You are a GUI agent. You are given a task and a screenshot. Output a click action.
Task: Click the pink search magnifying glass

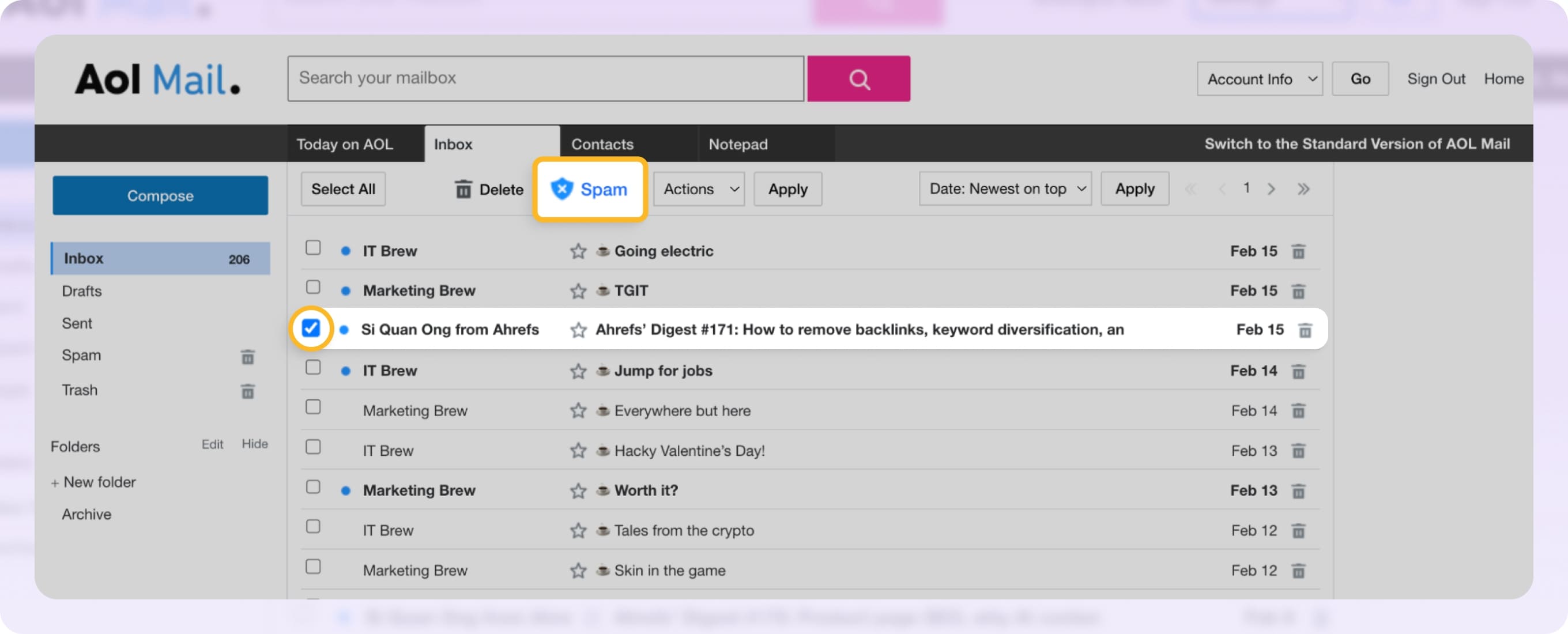click(x=858, y=78)
